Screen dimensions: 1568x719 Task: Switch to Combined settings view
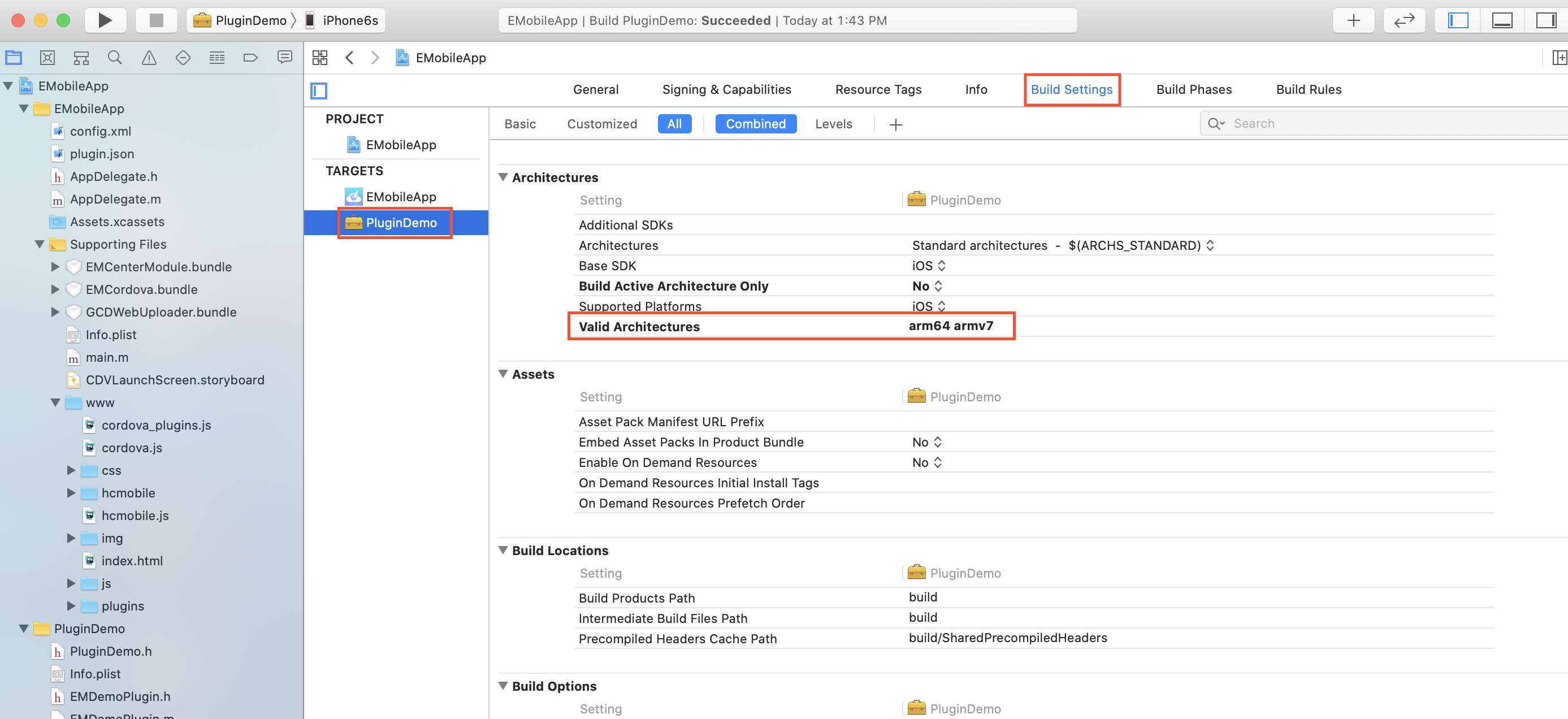coord(755,124)
